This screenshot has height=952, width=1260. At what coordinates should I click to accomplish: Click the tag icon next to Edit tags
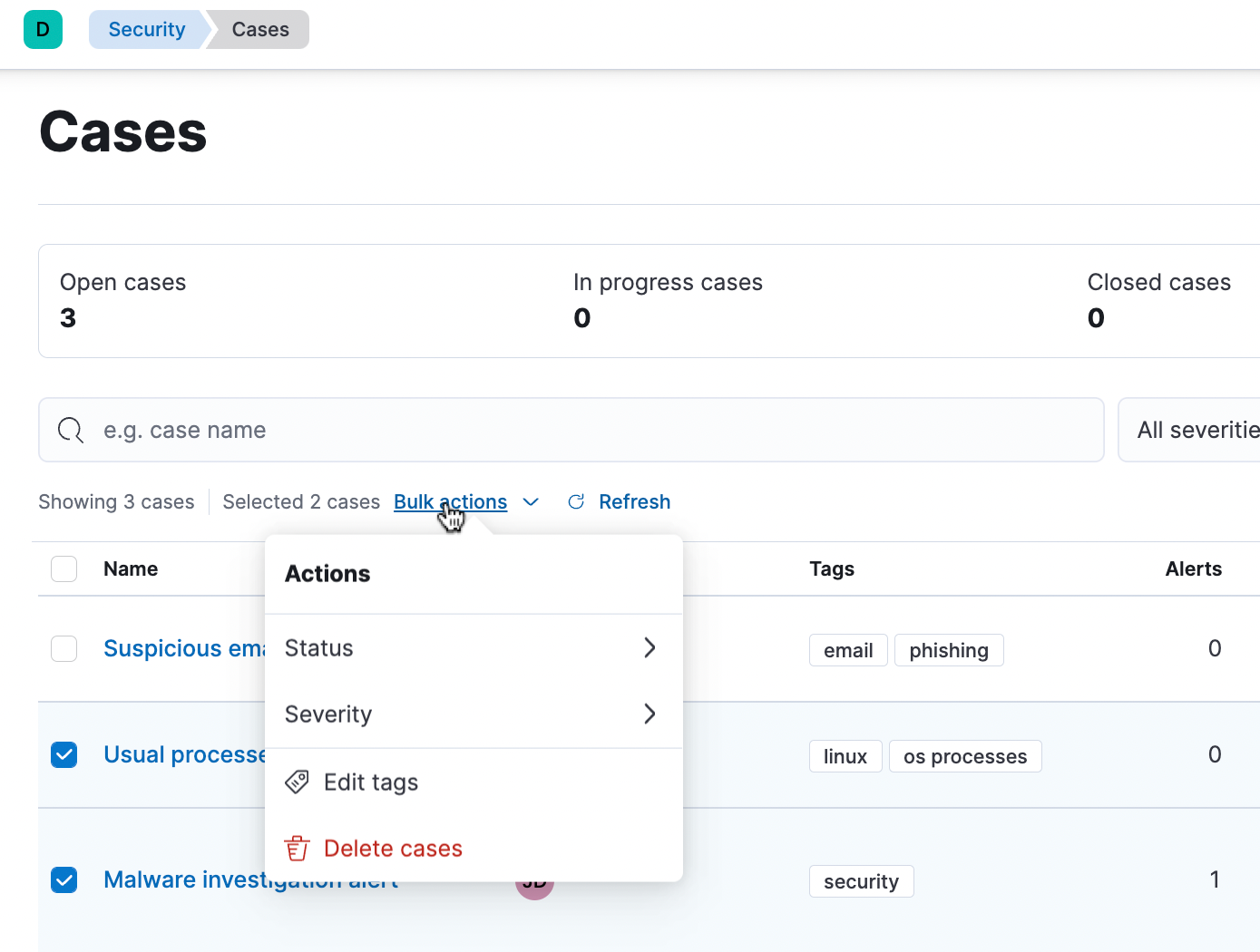297,782
